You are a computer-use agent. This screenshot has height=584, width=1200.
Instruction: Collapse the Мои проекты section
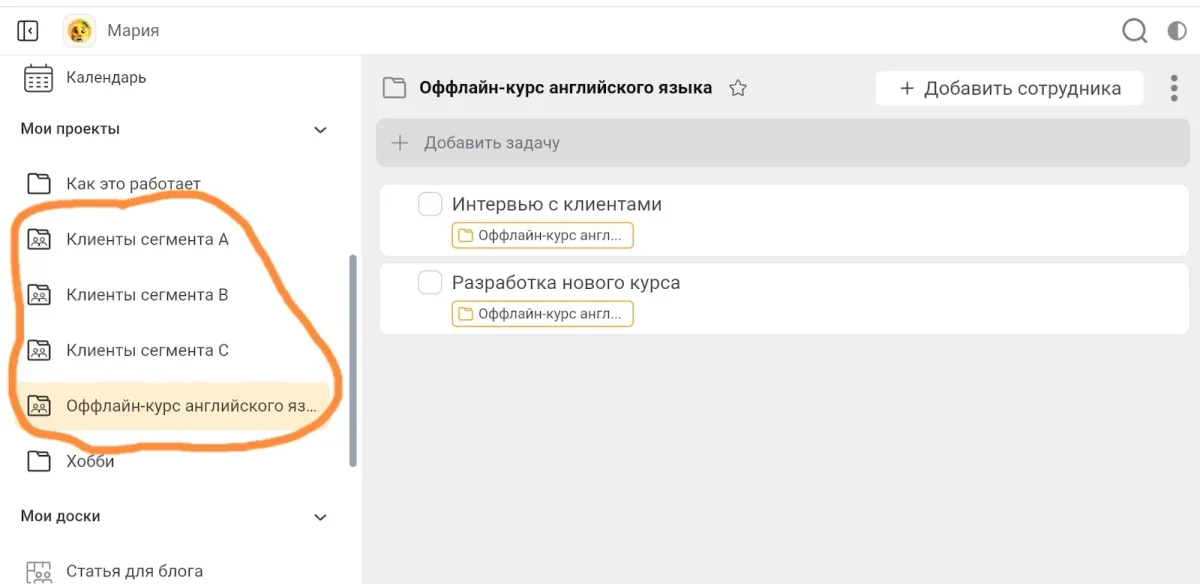pyautogui.click(x=320, y=130)
